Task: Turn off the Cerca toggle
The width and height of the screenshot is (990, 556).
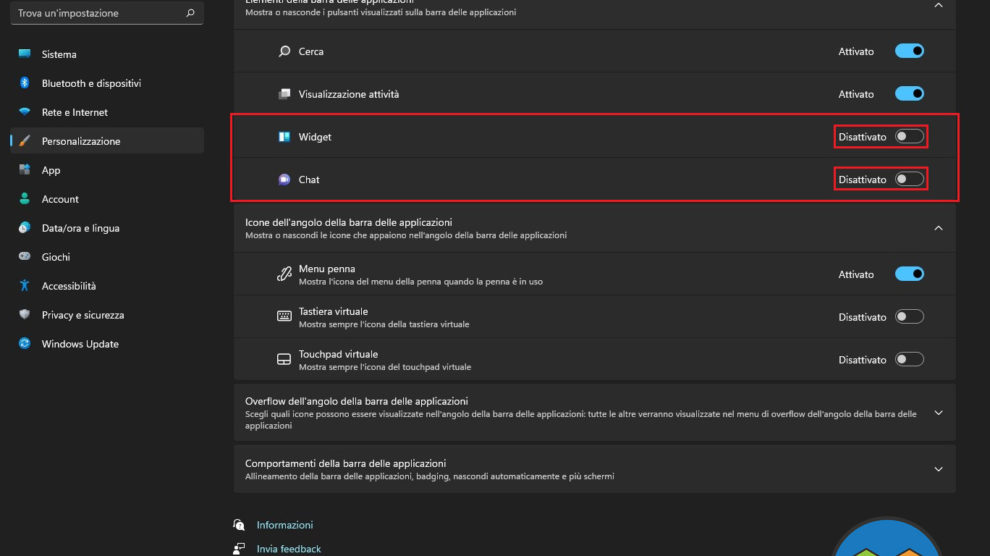Action: (x=909, y=51)
